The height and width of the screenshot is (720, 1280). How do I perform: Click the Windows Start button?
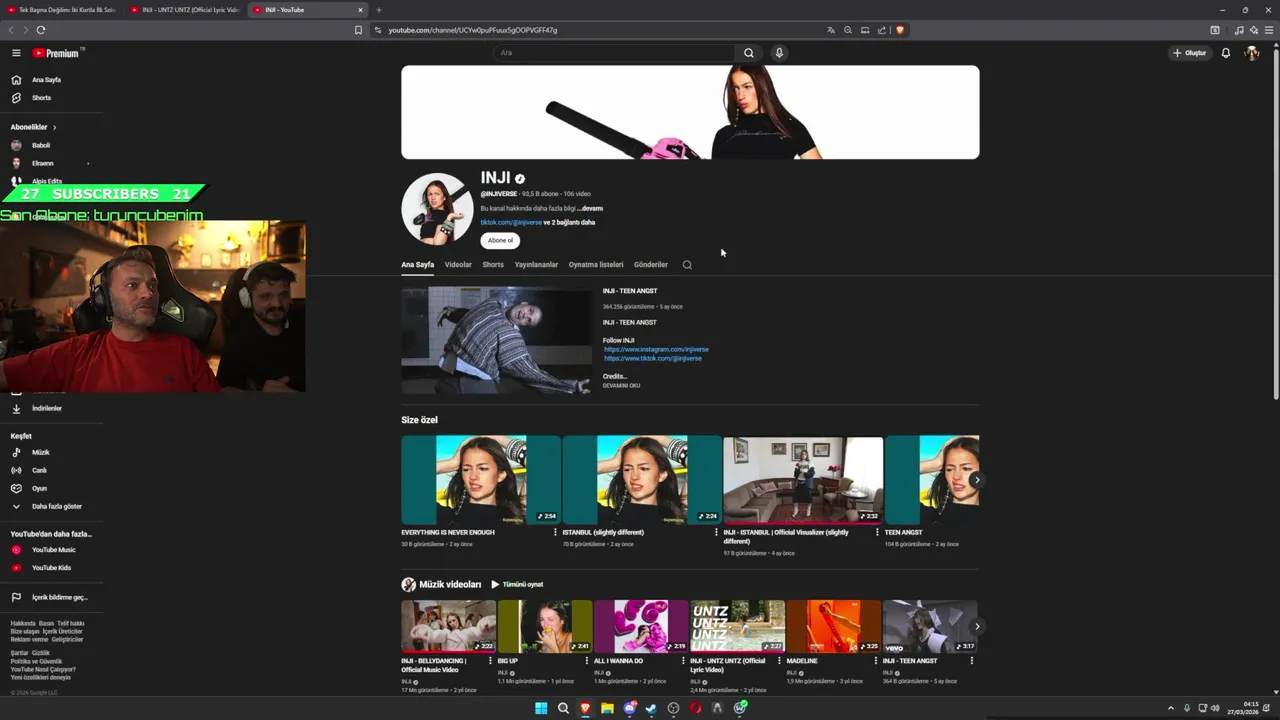(541, 708)
